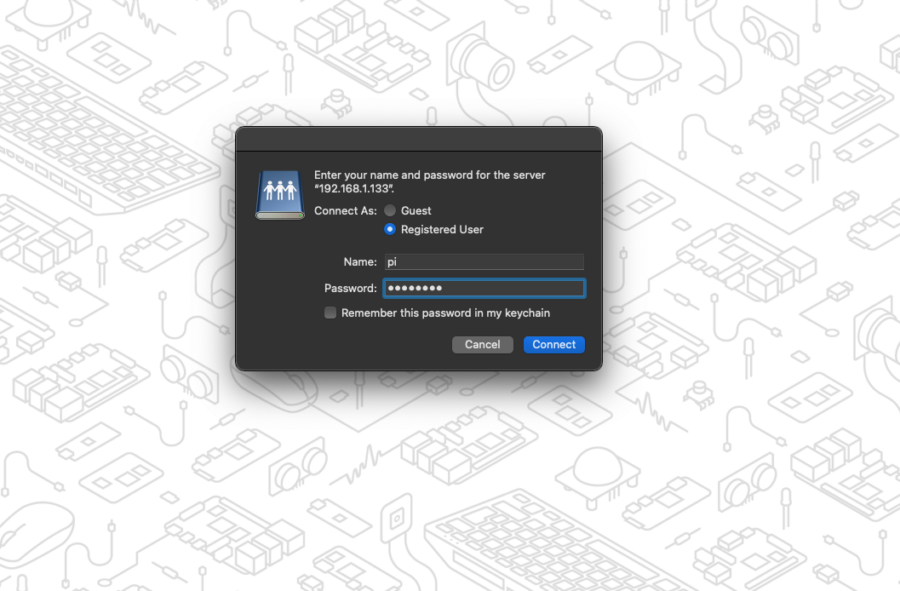The height and width of the screenshot is (591, 900).
Task: Enable Remember this password in my keychain
Action: (x=330, y=312)
